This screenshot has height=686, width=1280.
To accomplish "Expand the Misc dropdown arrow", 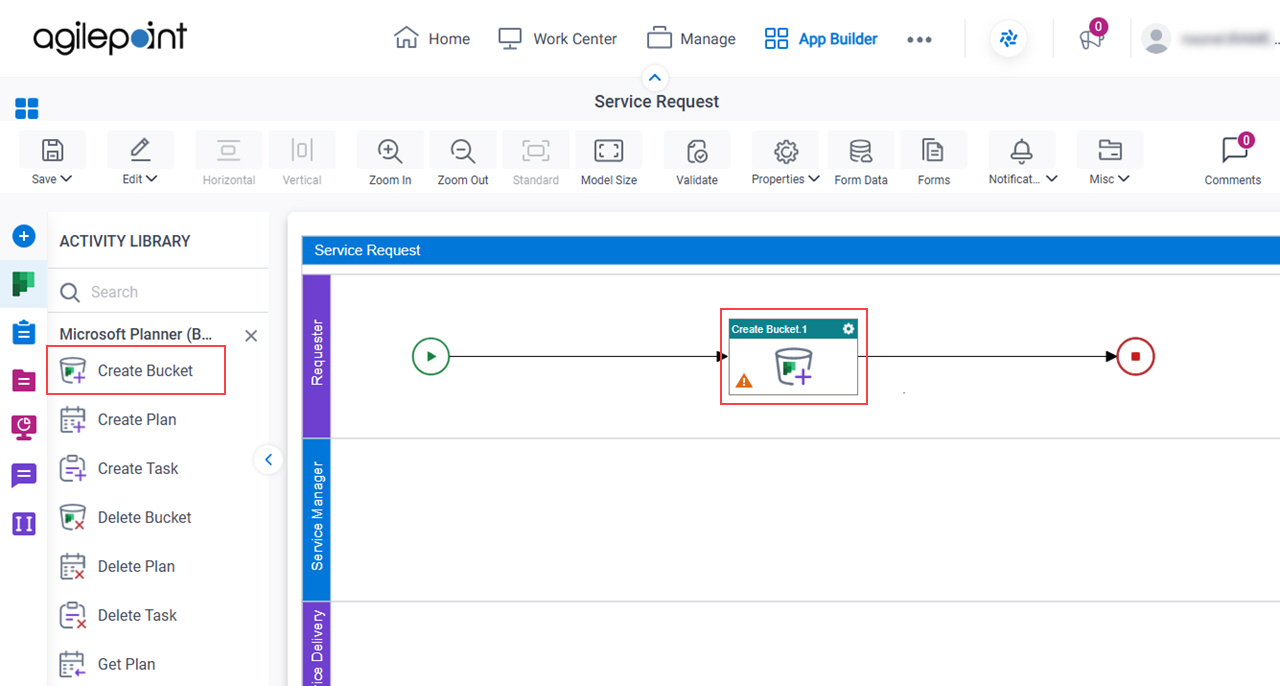I will tap(1124, 179).
